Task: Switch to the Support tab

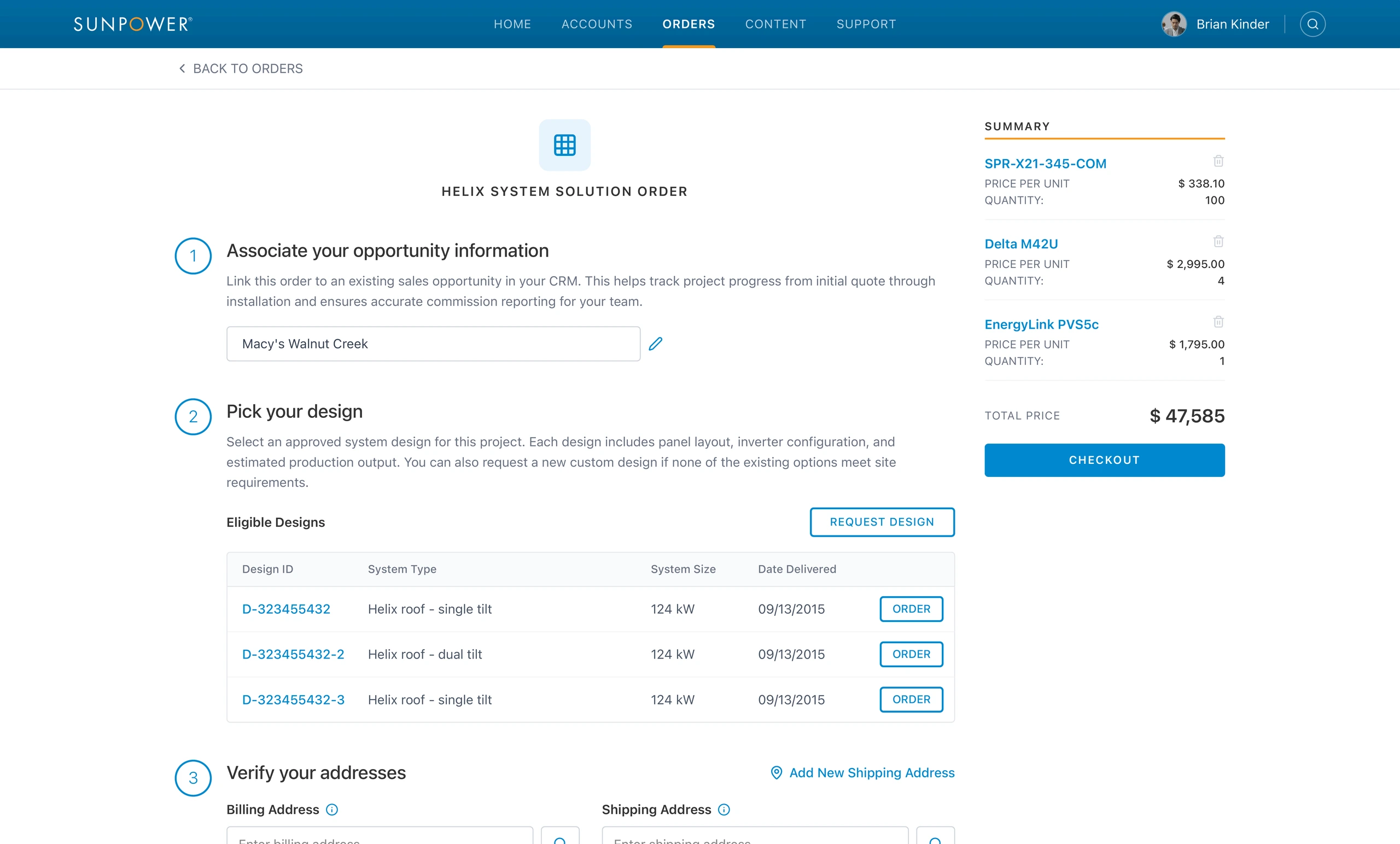Action: coord(866,24)
